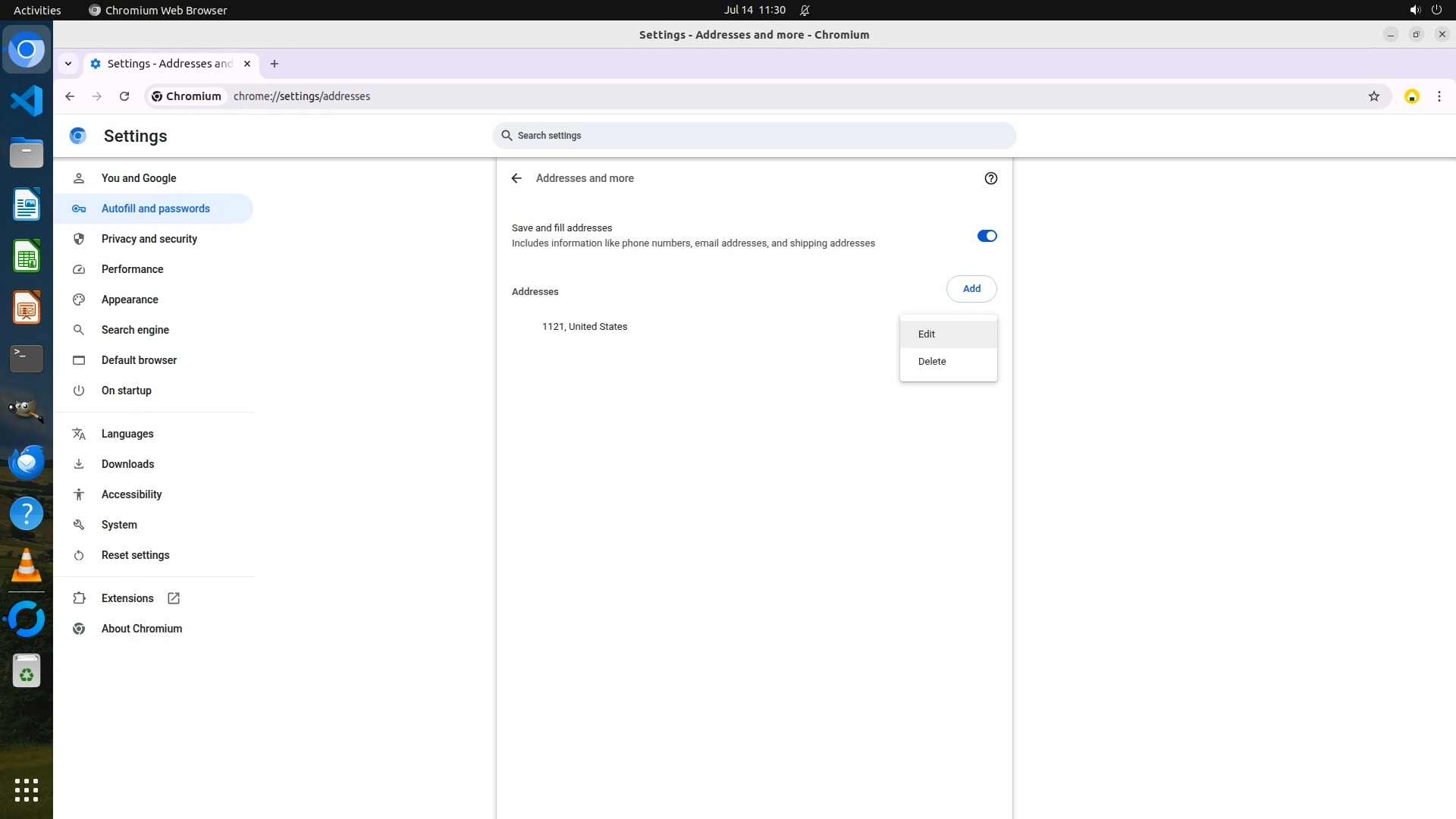
Task: Click the profile avatar icon
Action: pyautogui.click(x=1411, y=96)
